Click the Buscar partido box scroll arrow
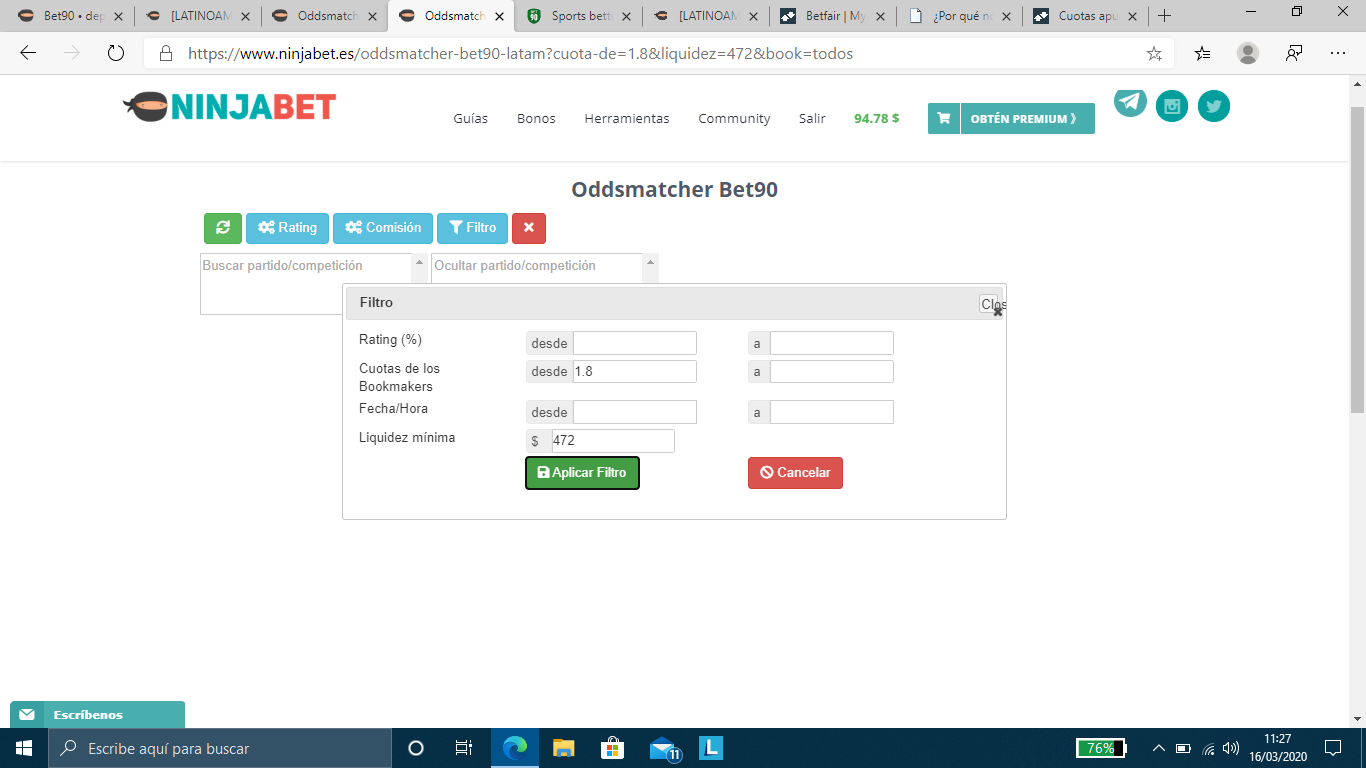The image size is (1366, 768). [x=419, y=262]
